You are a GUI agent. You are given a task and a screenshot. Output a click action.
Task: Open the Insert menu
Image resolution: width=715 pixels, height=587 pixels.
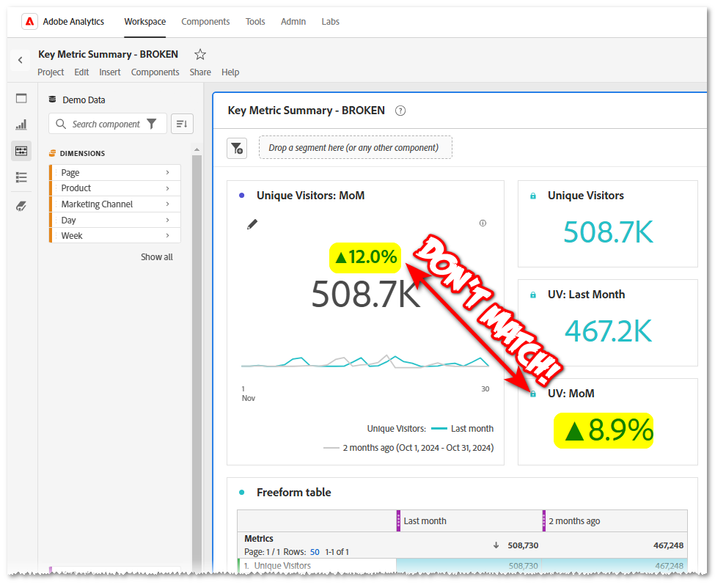tap(110, 72)
